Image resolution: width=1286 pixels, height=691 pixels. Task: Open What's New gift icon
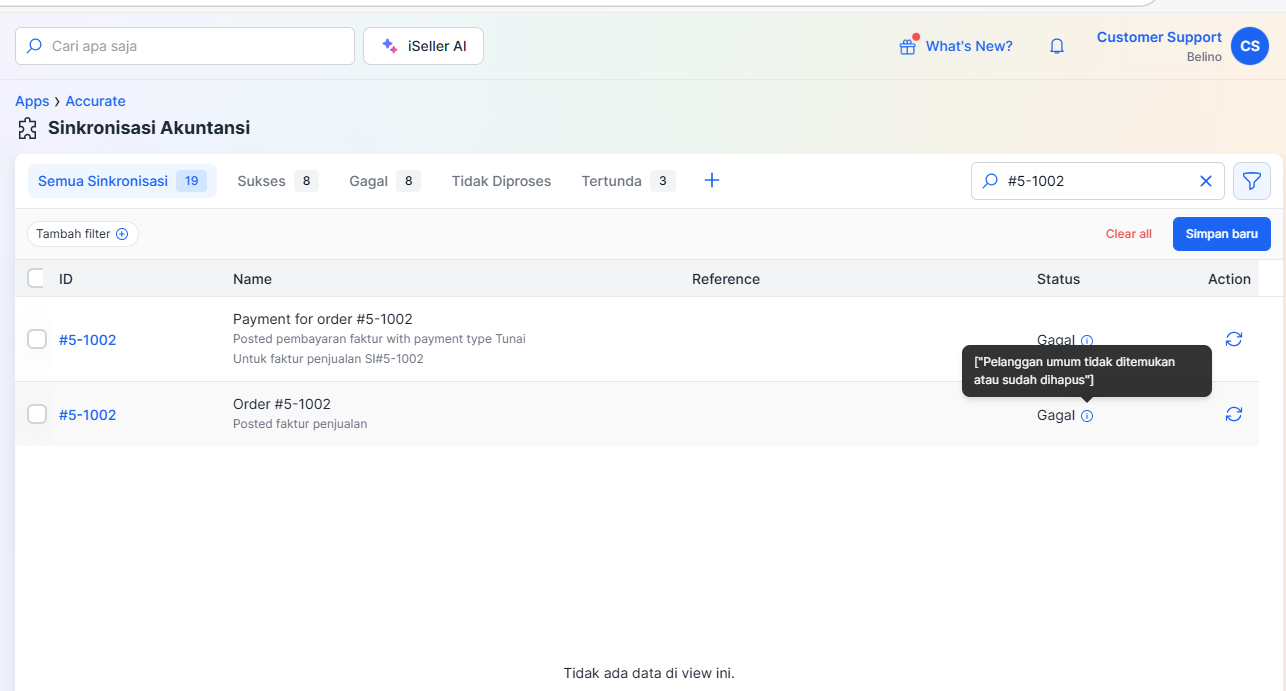[908, 46]
